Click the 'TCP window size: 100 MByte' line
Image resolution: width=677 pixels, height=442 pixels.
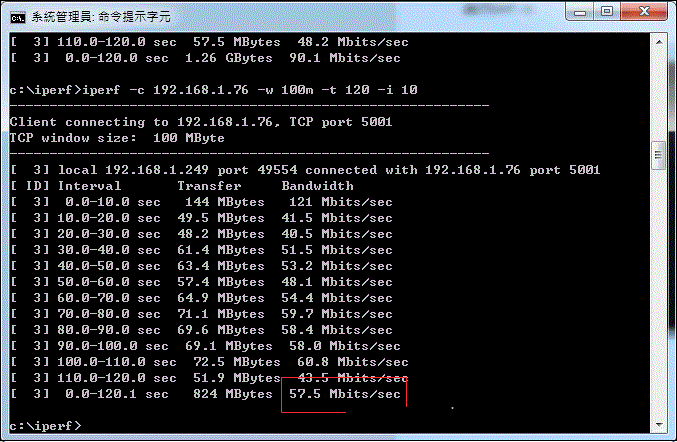tap(117, 138)
